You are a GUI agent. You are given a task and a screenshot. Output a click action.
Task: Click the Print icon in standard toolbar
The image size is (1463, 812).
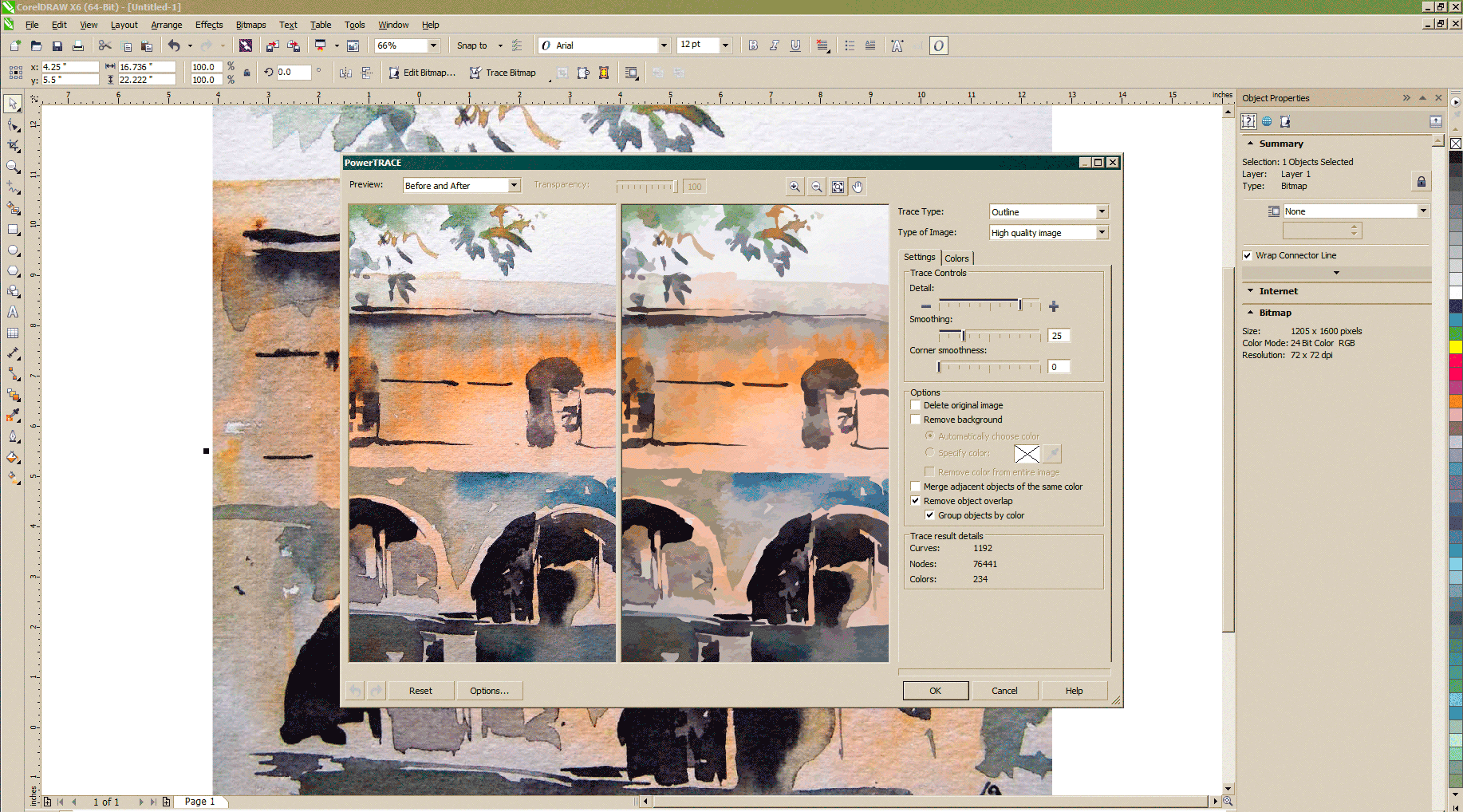77,45
